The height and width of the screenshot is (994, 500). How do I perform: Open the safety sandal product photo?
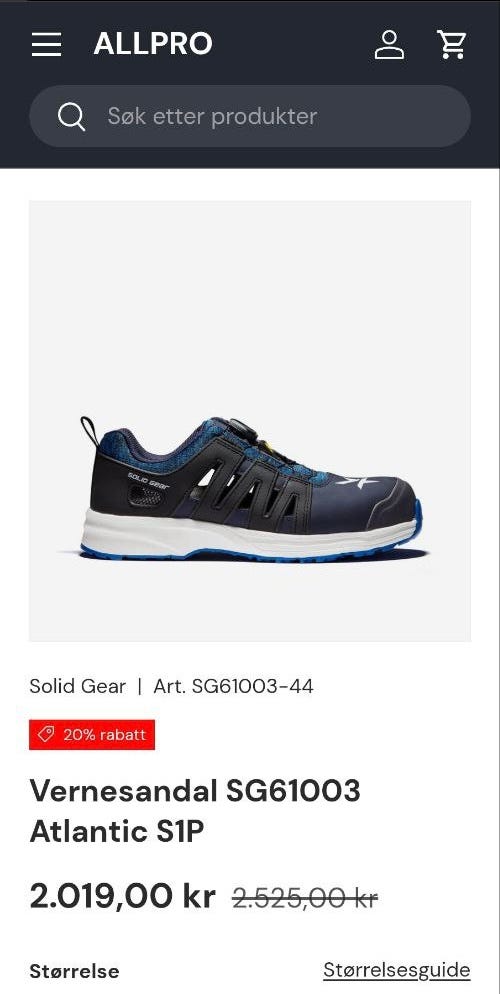click(x=250, y=422)
